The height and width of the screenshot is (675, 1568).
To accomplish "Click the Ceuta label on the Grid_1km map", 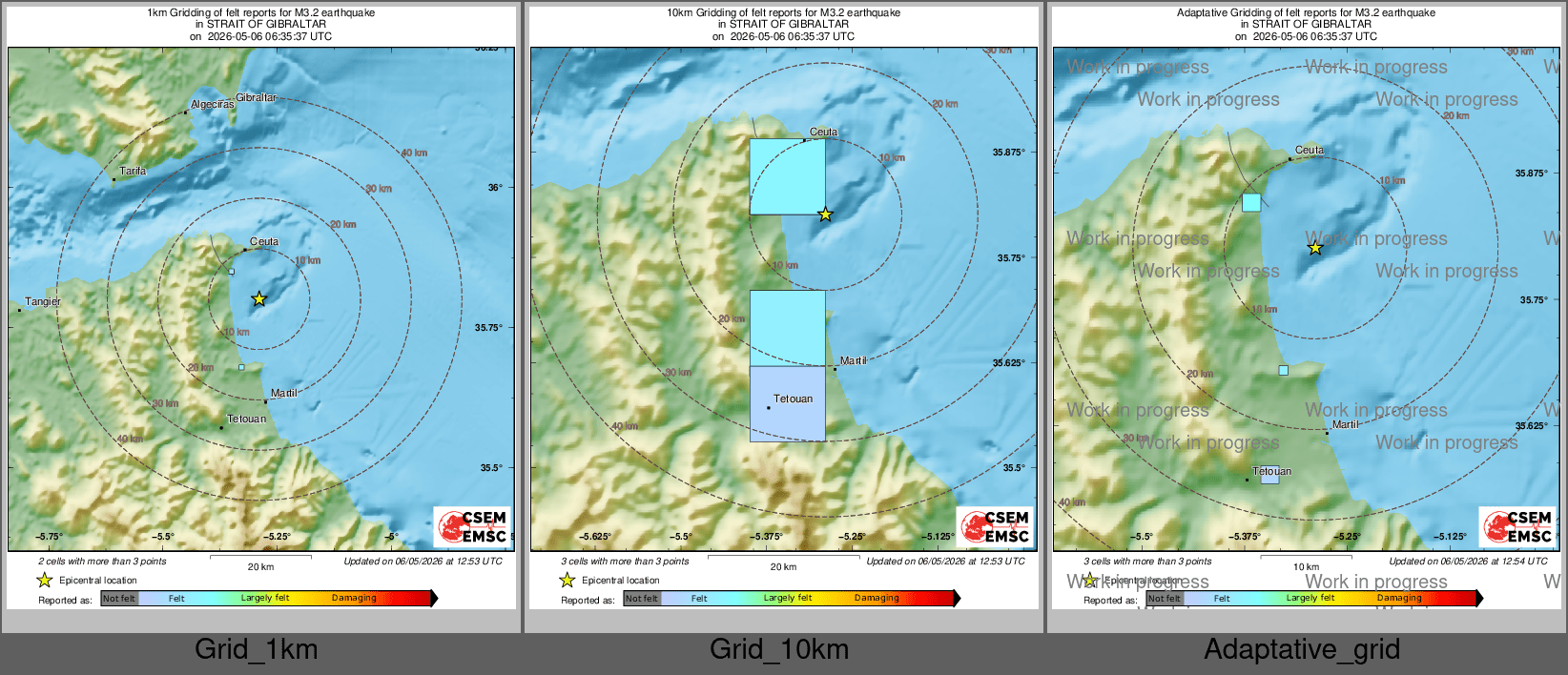I will point(264,242).
